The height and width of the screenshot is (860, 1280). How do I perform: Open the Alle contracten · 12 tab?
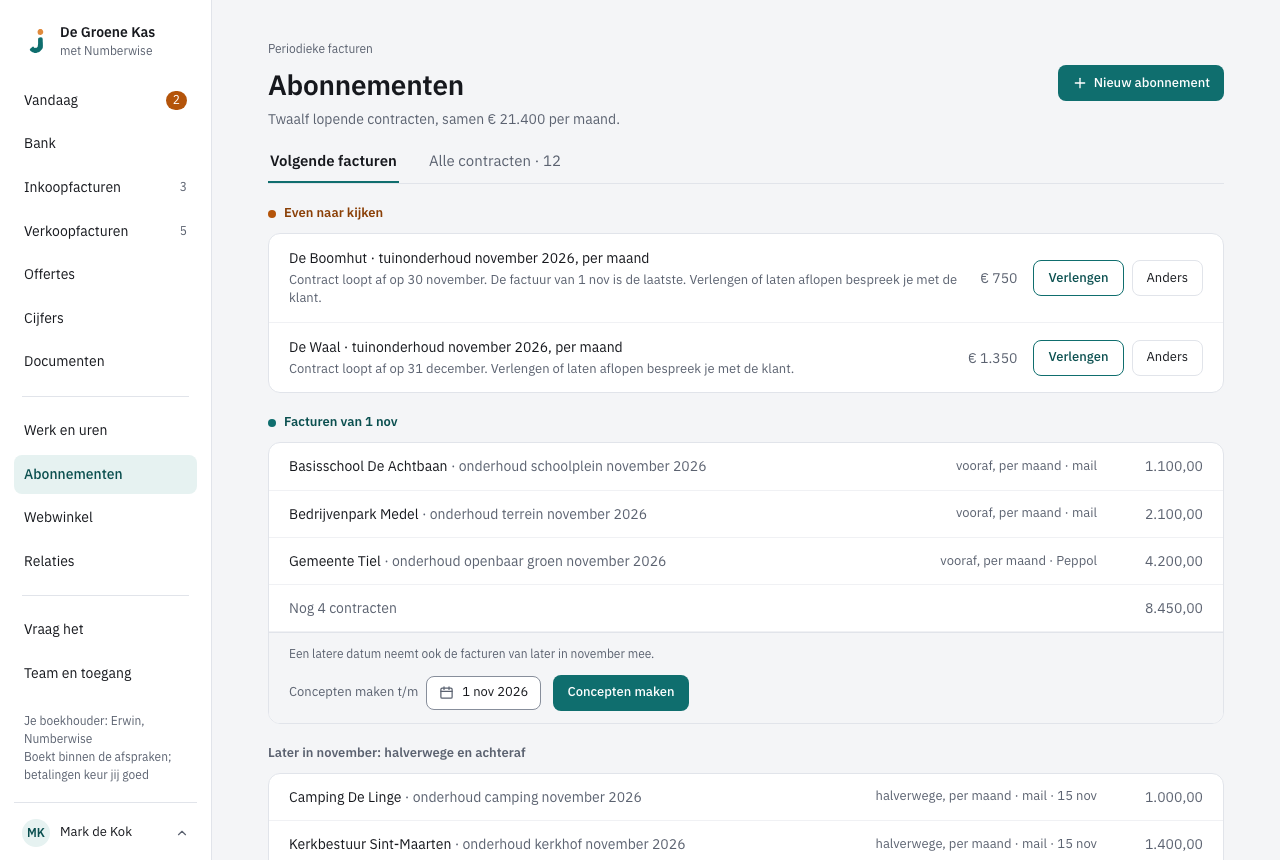495,161
